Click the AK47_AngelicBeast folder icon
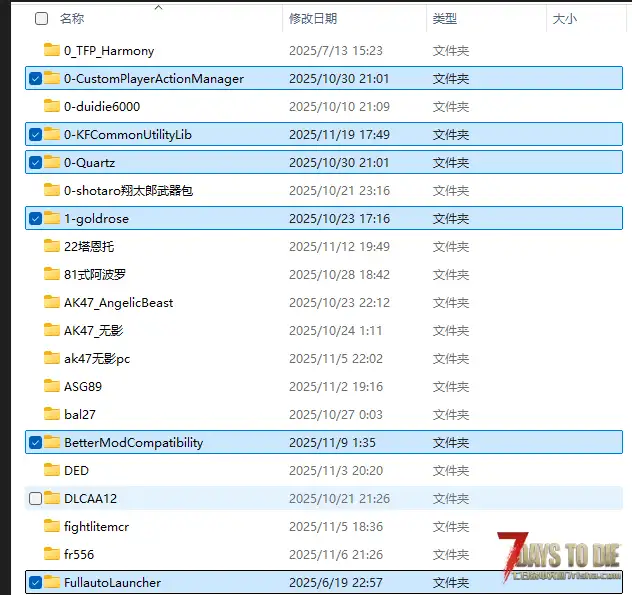632x595 pixels. tap(52, 302)
